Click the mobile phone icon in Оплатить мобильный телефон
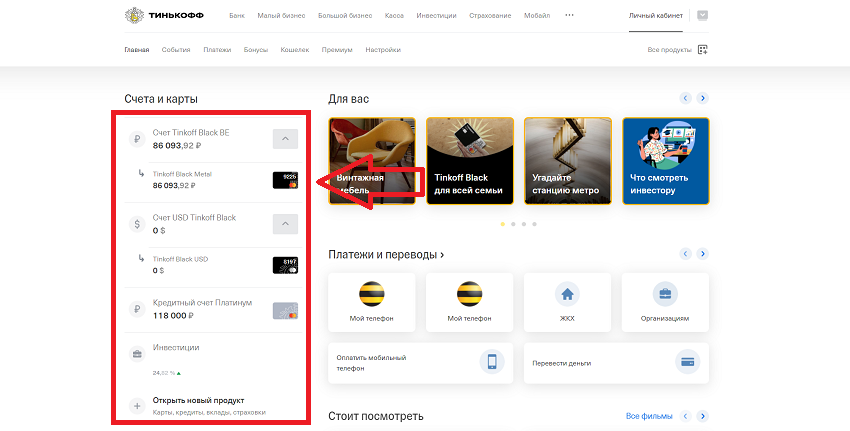This screenshot has height=431, width=850. (490, 362)
